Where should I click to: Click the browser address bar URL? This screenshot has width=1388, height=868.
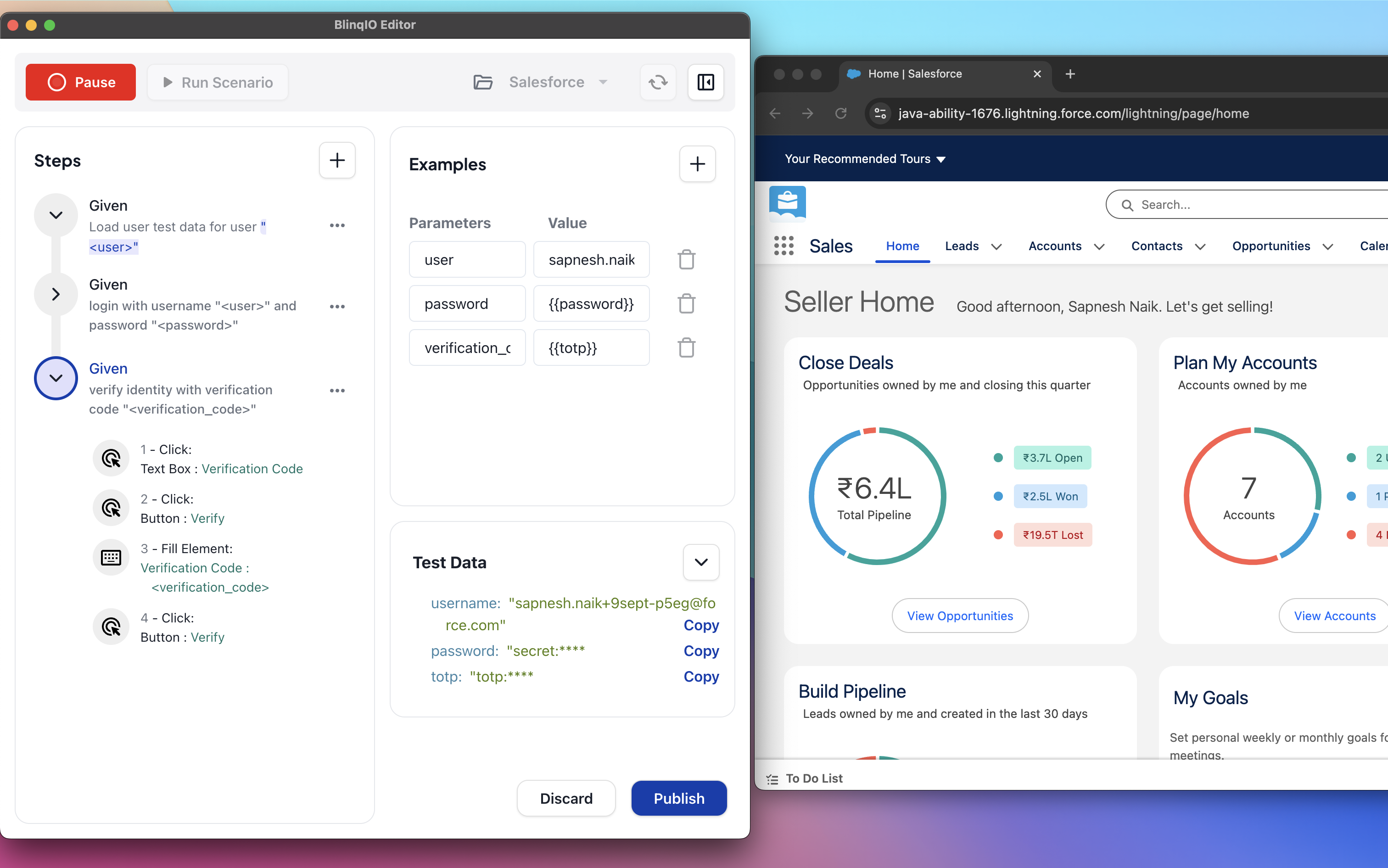click(1074, 114)
